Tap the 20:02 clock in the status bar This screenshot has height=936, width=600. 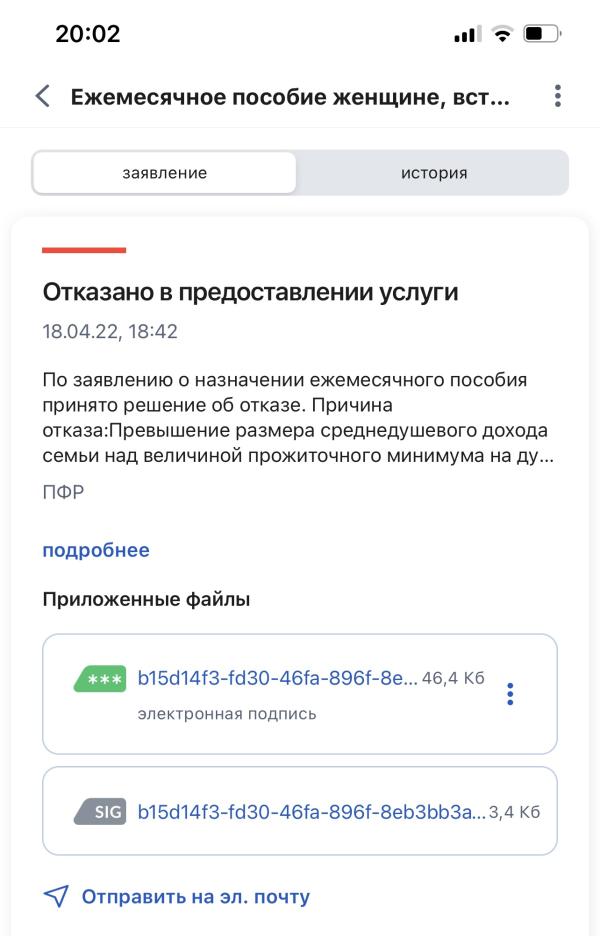(88, 33)
